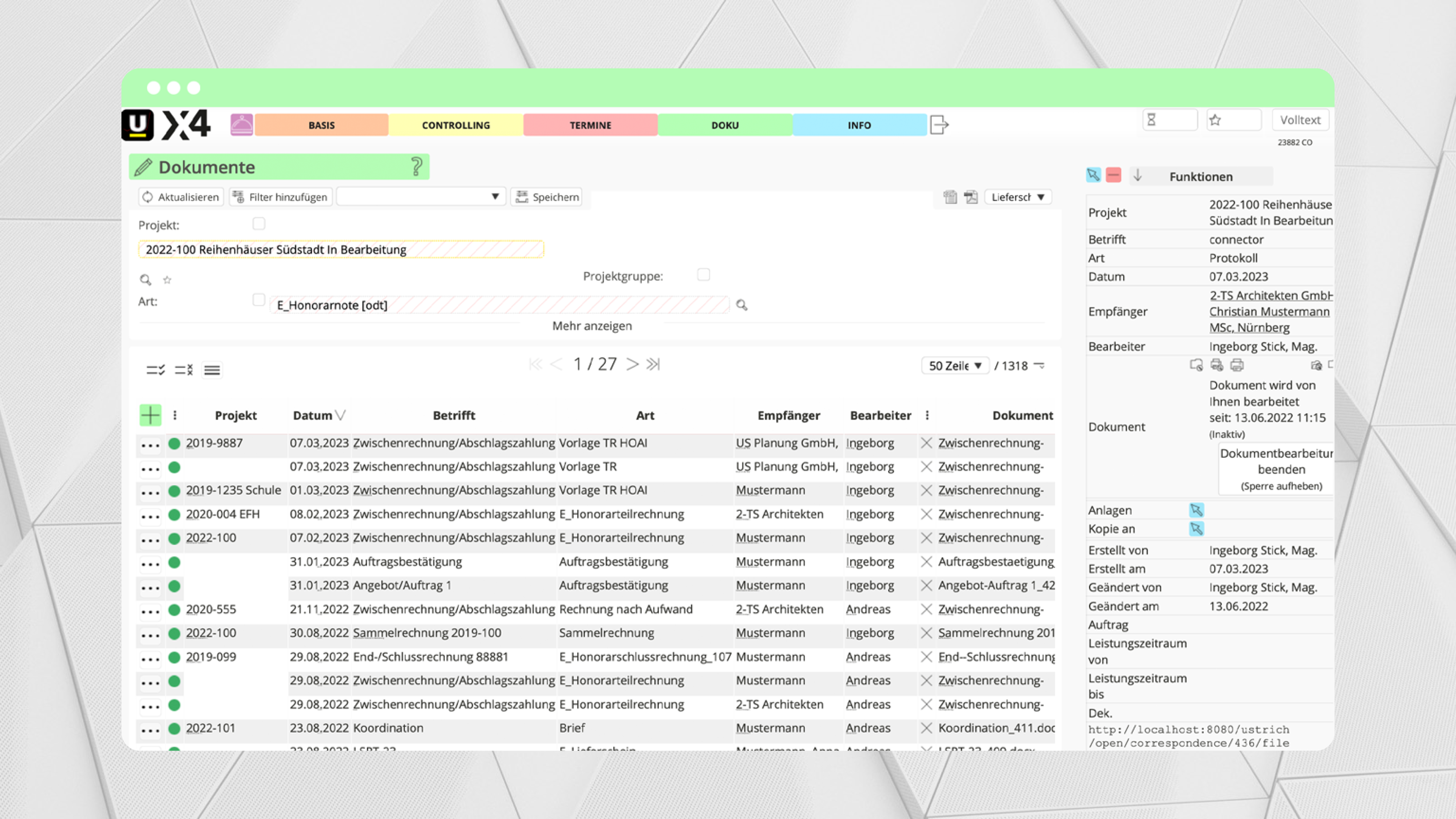
Task: Click the select-all rows checklist icon
Action: tap(155, 370)
